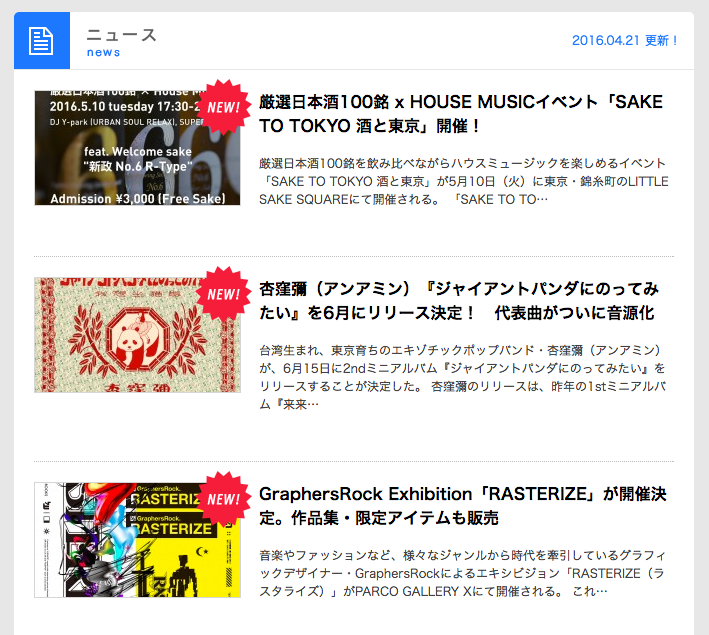Click 'Admission ¥3,000' text in sake thumbnail

pos(138,199)
